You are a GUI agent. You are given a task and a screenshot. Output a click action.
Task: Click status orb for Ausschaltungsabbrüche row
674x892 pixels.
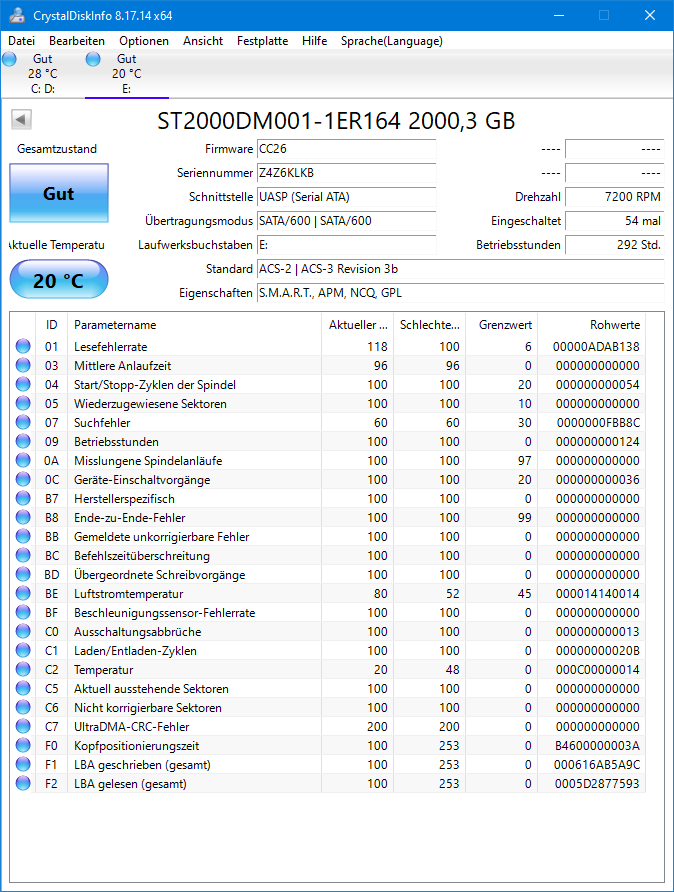point(23,631)
